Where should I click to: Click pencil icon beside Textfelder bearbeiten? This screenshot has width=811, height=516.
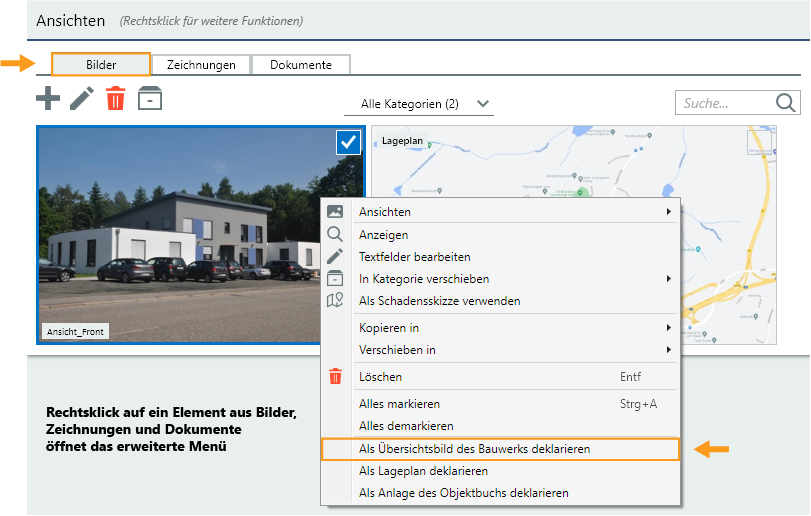click(335, 256)
